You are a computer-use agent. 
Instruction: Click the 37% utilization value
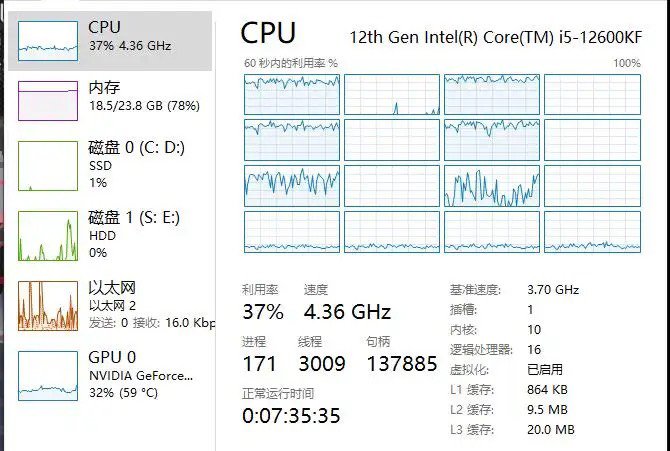(x=263, y=312)
